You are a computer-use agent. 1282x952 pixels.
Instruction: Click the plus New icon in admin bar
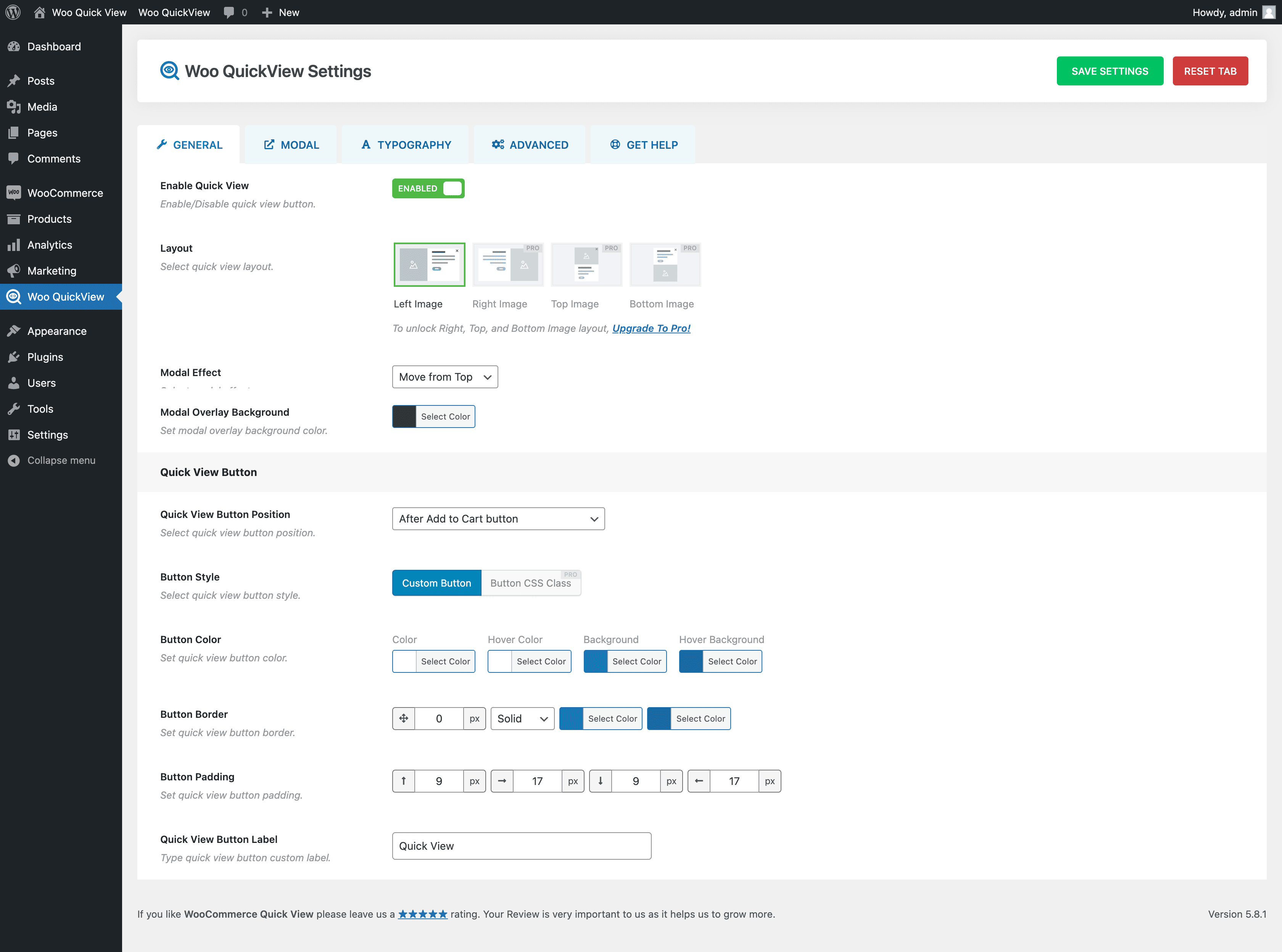pyautogui.click(x=267, y=13)
